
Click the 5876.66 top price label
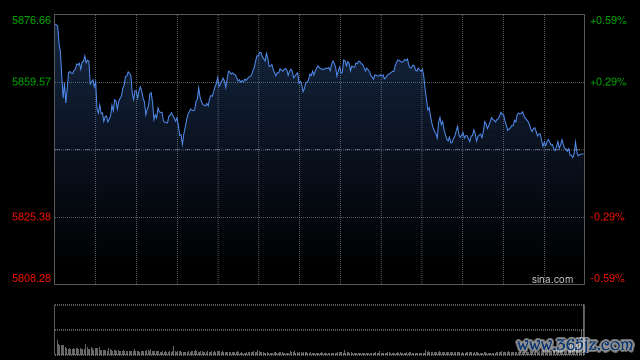(x=31, y=20)
